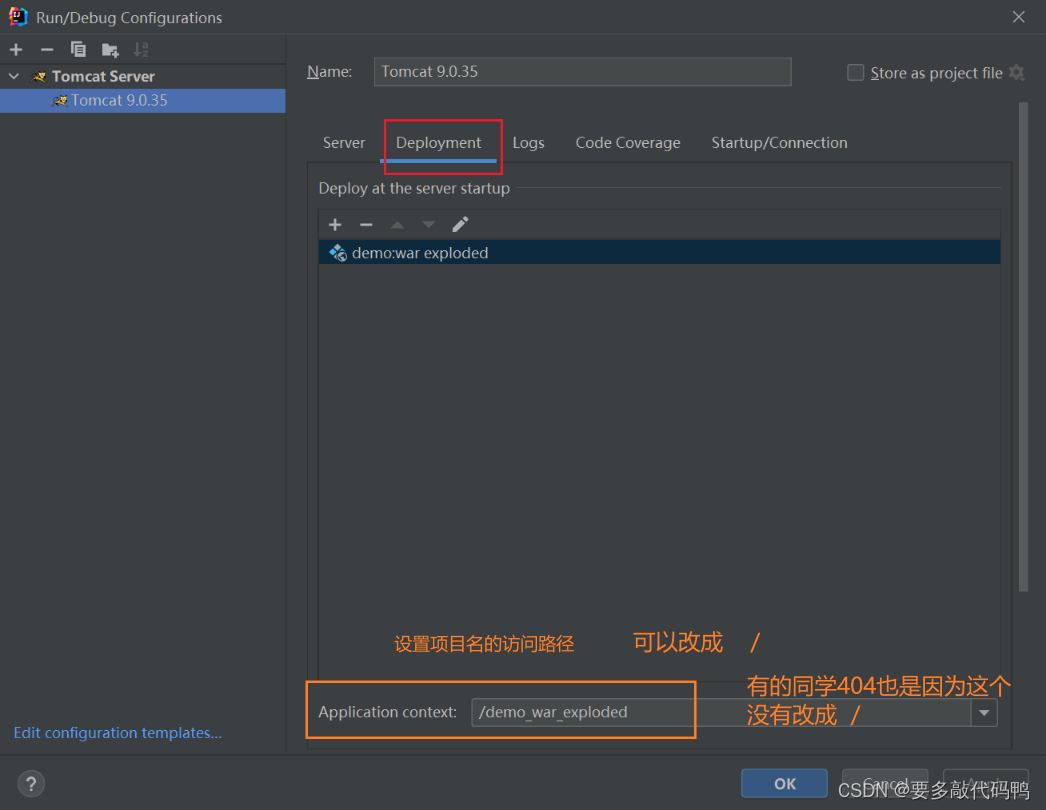Add a new run configuration
1046x810 pixels.
(x=16, y=49)
